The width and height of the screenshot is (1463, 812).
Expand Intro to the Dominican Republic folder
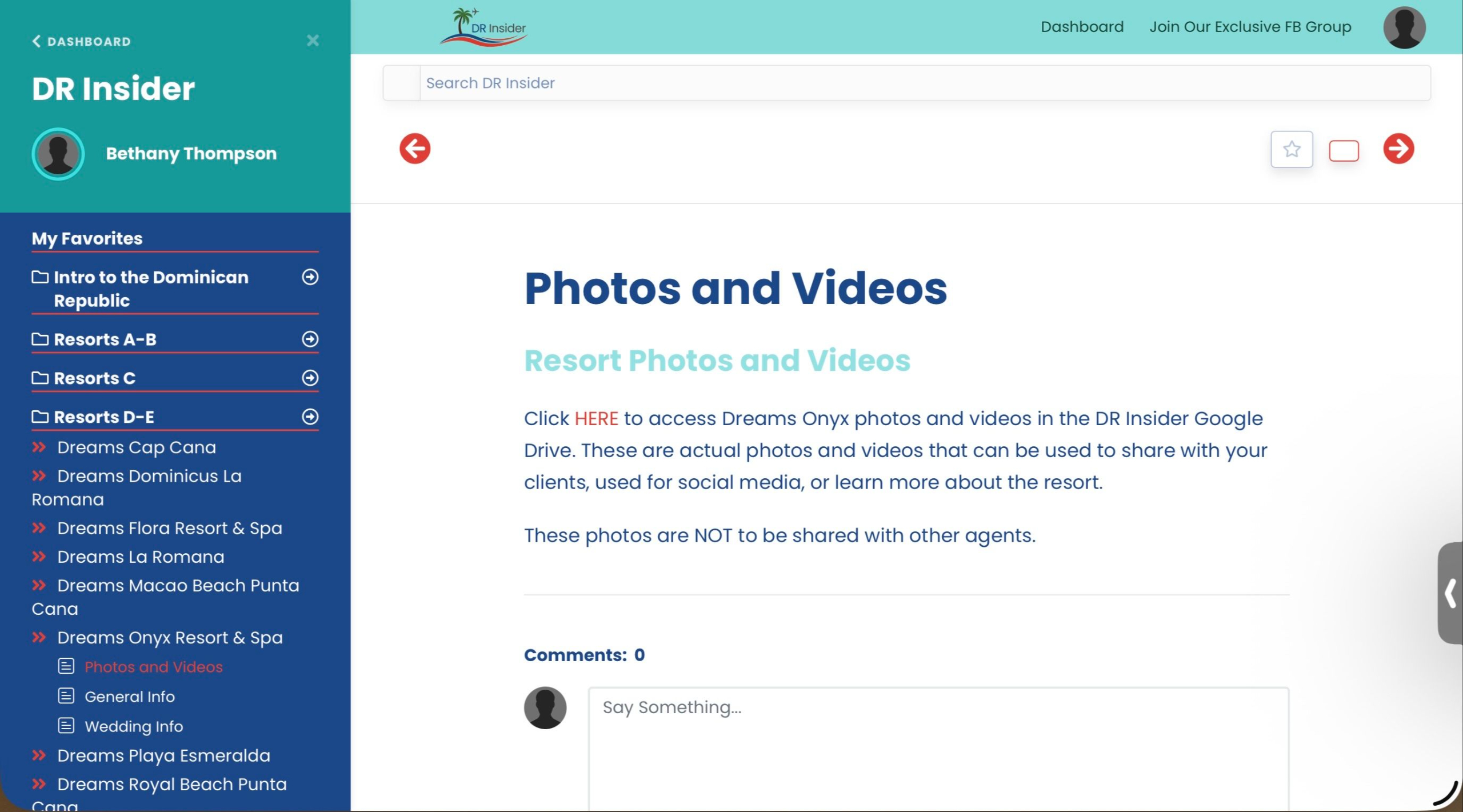click(x=310, y=277)
